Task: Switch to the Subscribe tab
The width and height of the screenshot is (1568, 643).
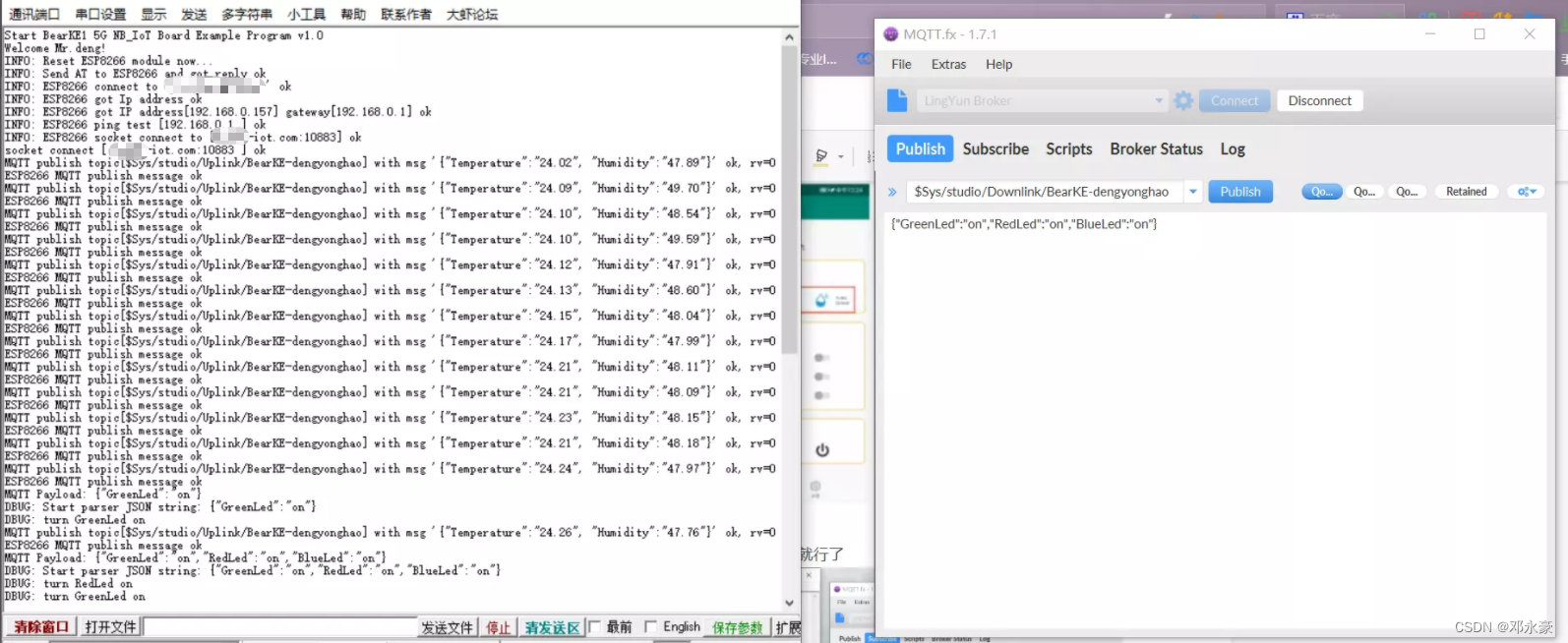Action: 995,149
